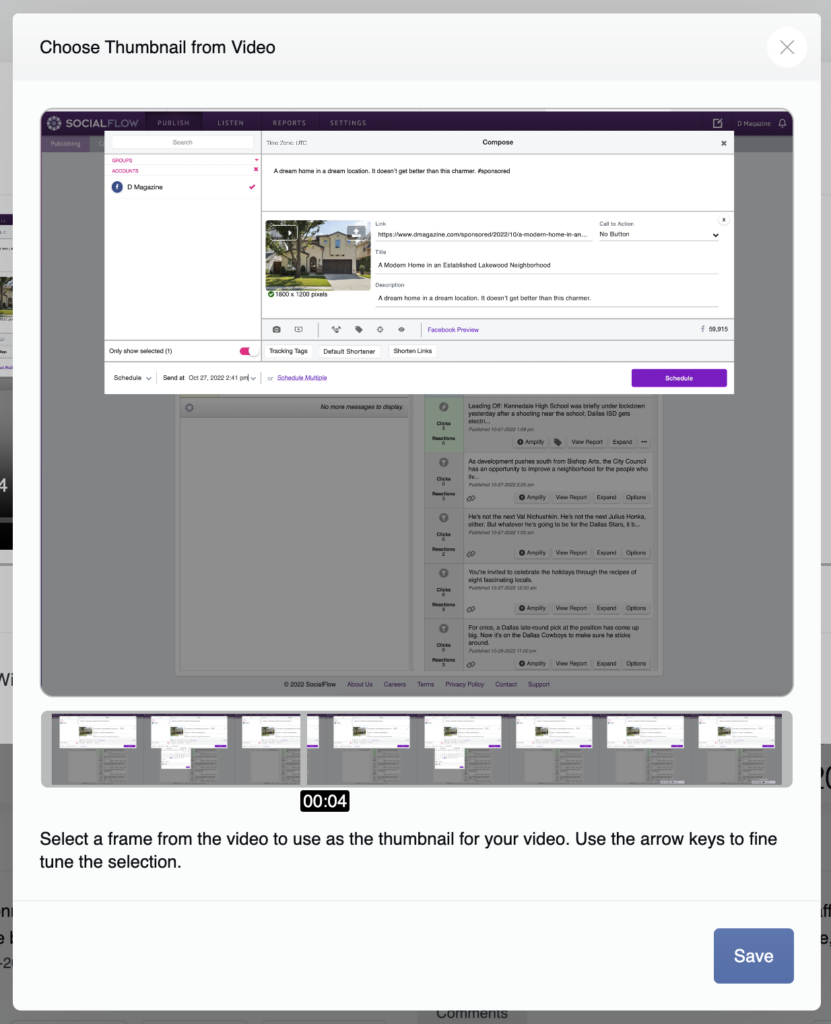Click the ACCOUNTS clear x in preview
The height and width of the screenshot is (1024, 831).
pos(256,170)
